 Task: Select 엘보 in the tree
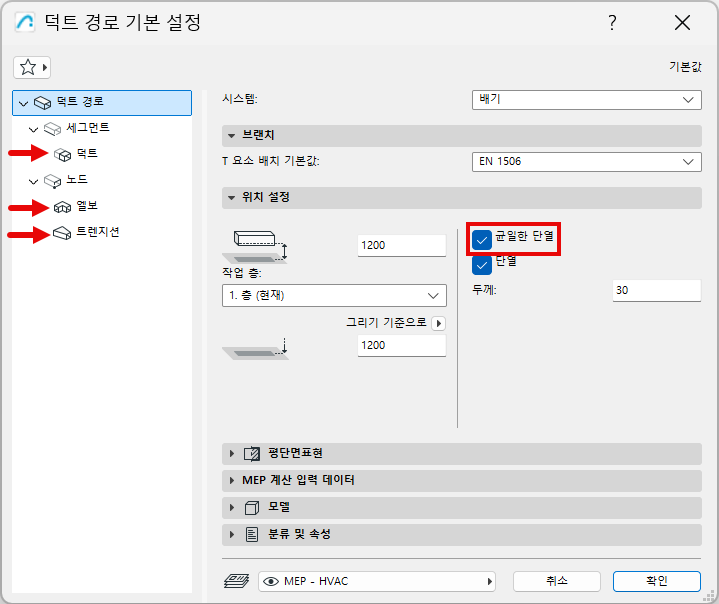(x=87, y=206)
